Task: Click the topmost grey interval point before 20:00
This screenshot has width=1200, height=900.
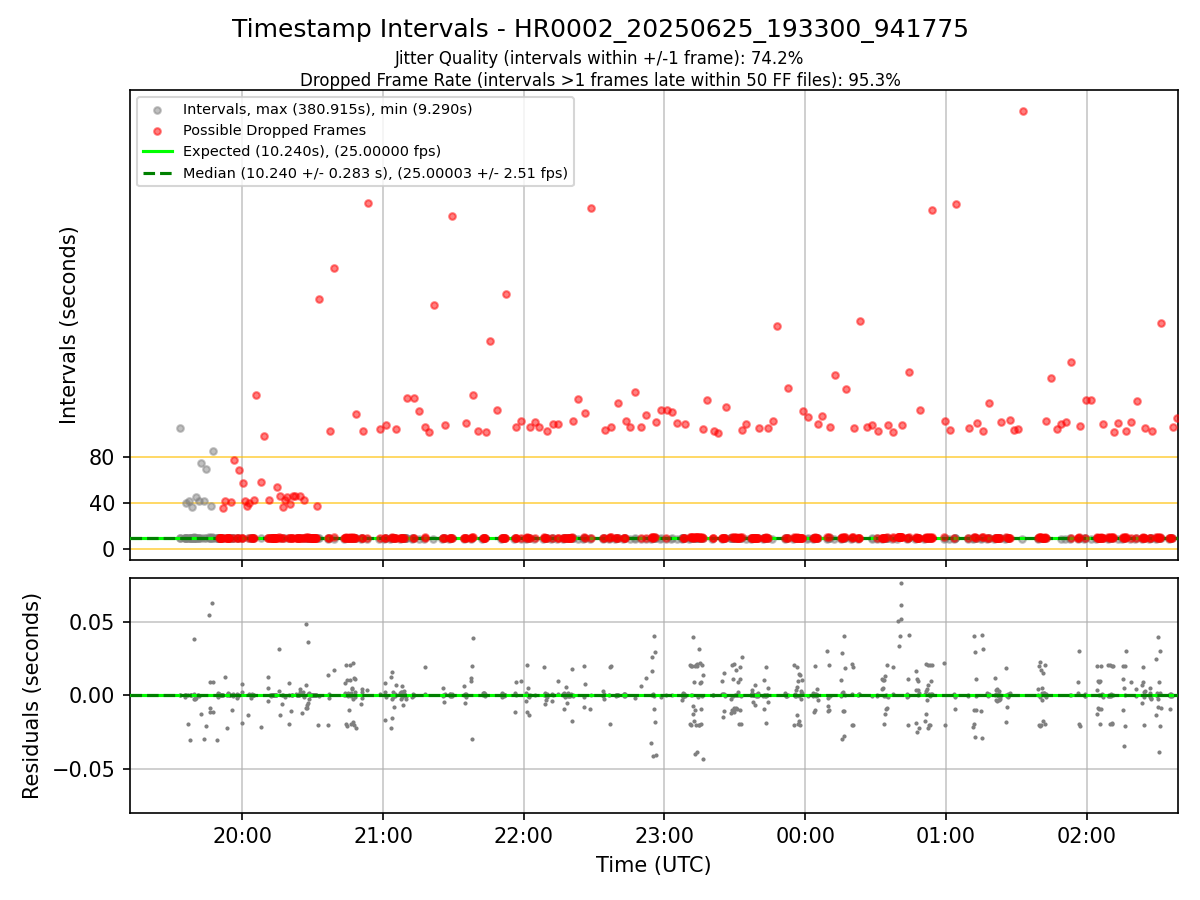Action: (x=180, y=428)
